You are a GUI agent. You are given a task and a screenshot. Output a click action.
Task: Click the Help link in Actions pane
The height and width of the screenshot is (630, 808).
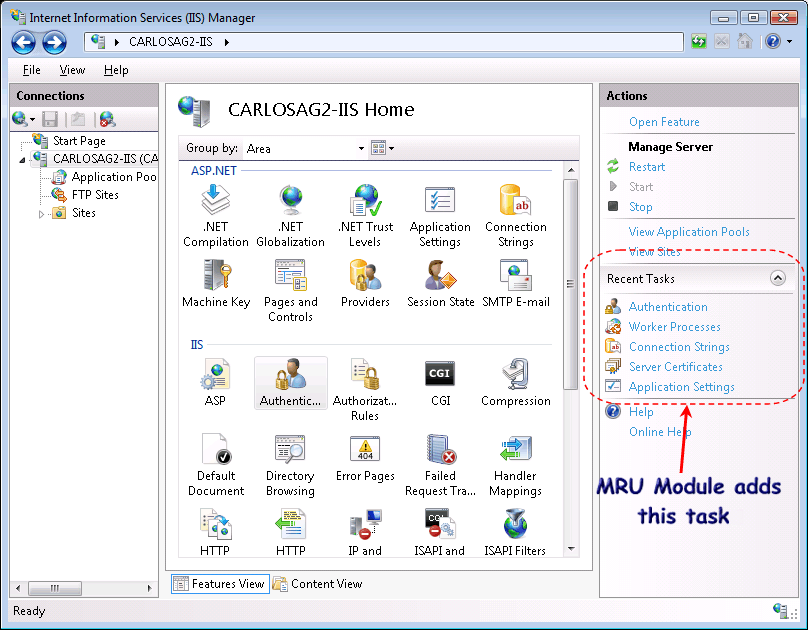(641, 412)
